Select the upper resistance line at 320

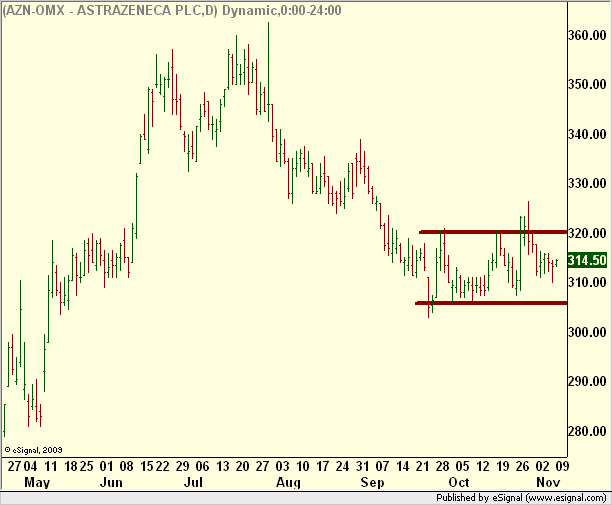(493, 232)
